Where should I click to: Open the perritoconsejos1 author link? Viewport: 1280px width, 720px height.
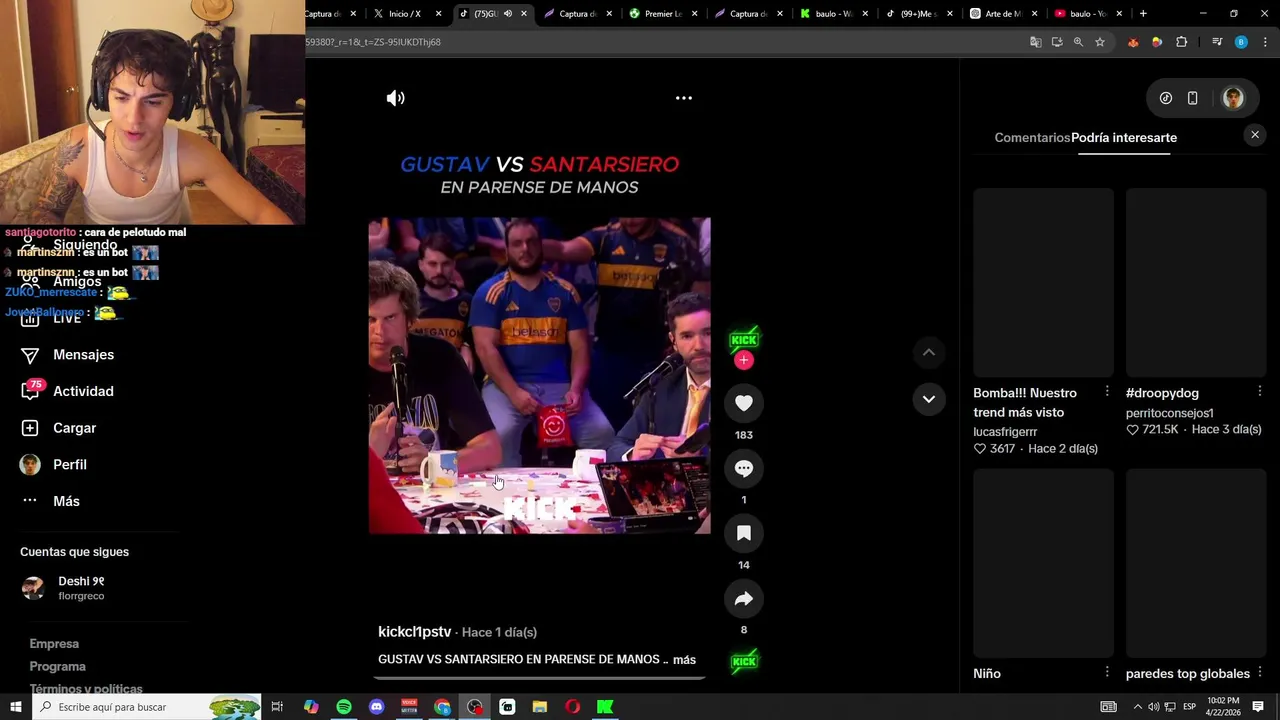point(1169,413)
